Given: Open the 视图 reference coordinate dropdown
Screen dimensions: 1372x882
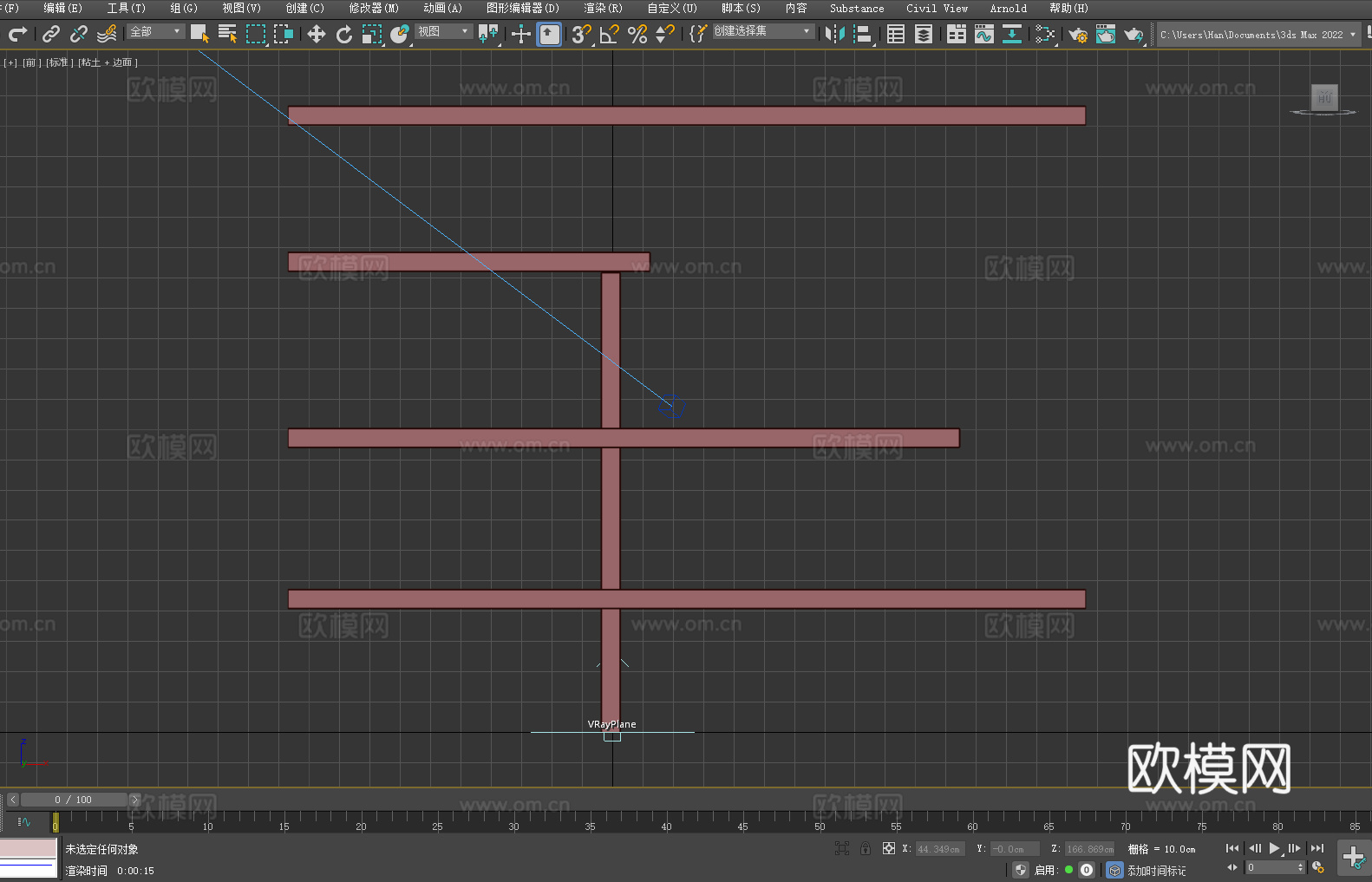Looking at the screenshot, I should 443,31.
